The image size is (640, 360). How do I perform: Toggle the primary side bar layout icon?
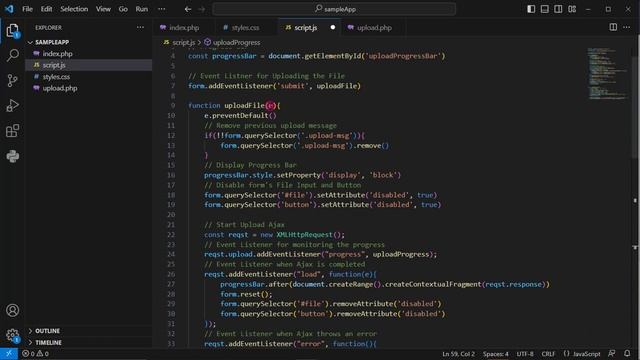coord(531,9)
